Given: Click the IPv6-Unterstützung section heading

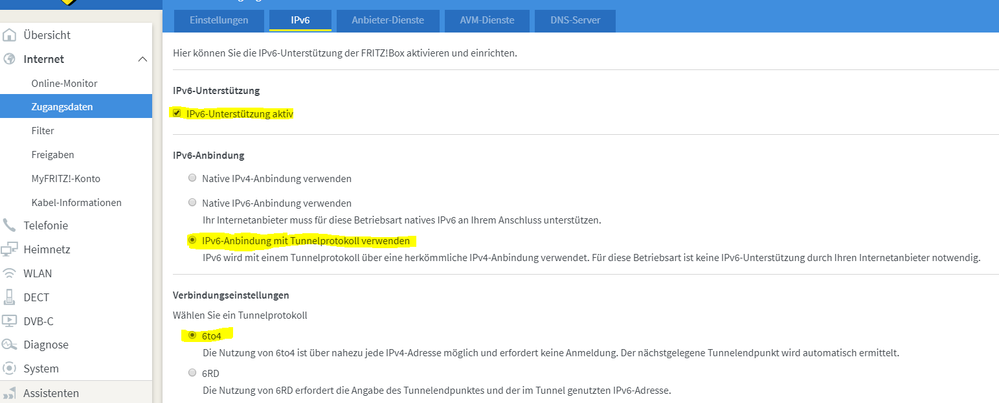Looking at the screenshot, I should 217,90.
